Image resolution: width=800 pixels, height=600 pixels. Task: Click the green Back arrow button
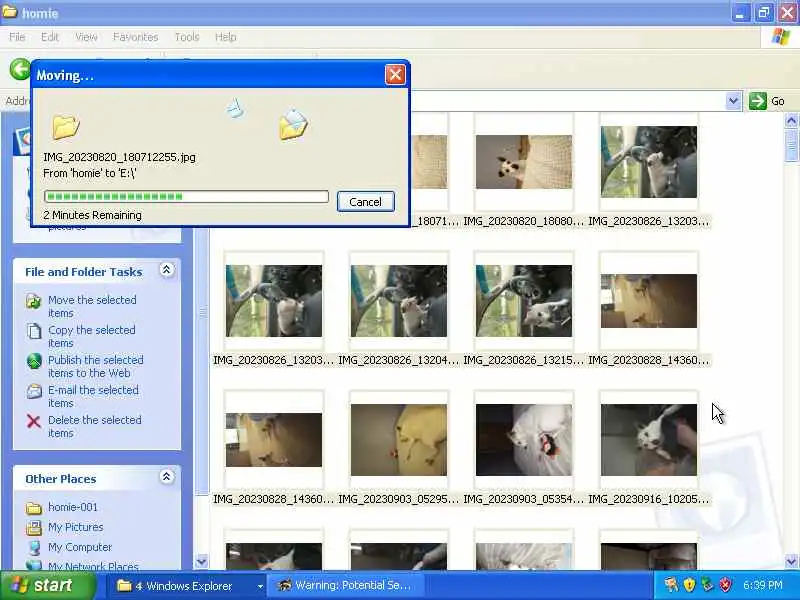coord(20,69)
